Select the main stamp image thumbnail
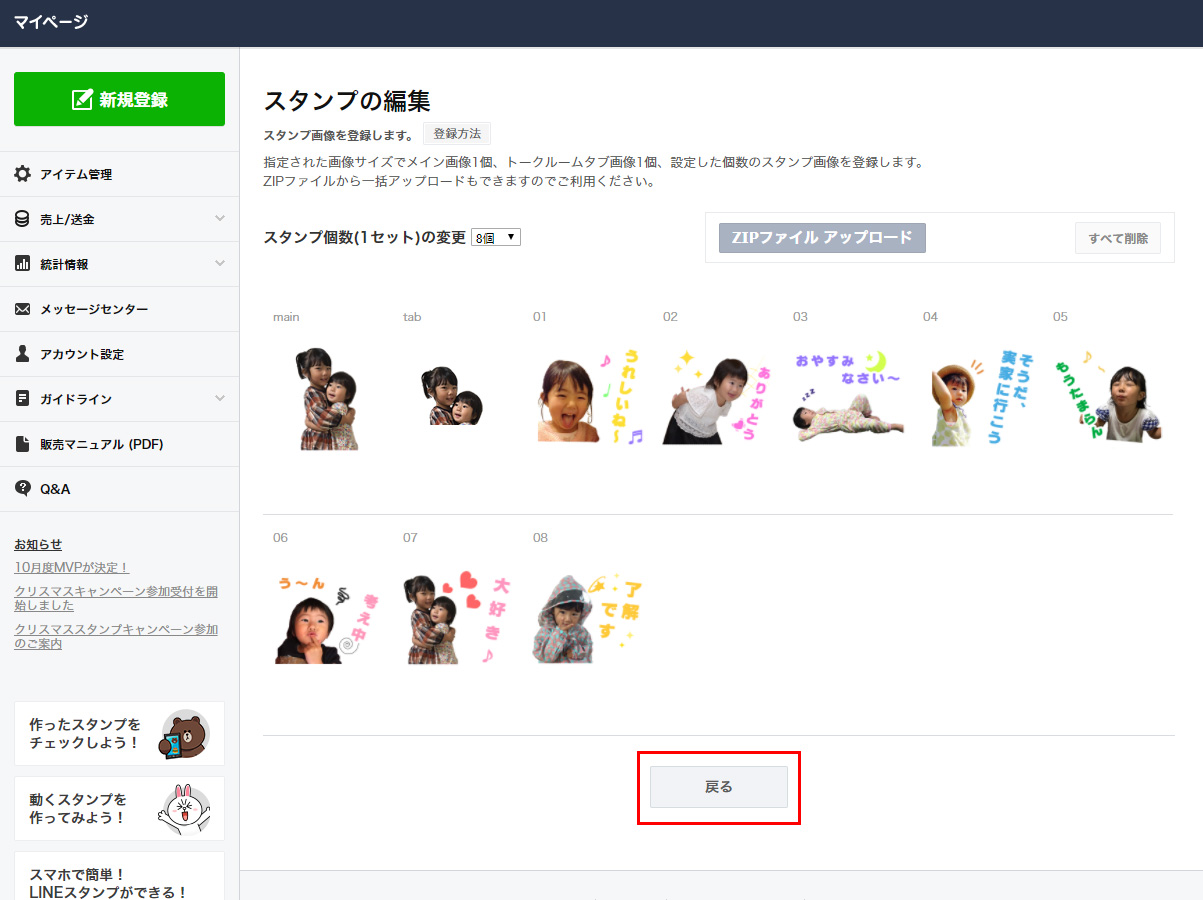The image size is (1203, 900). point(329,399)
